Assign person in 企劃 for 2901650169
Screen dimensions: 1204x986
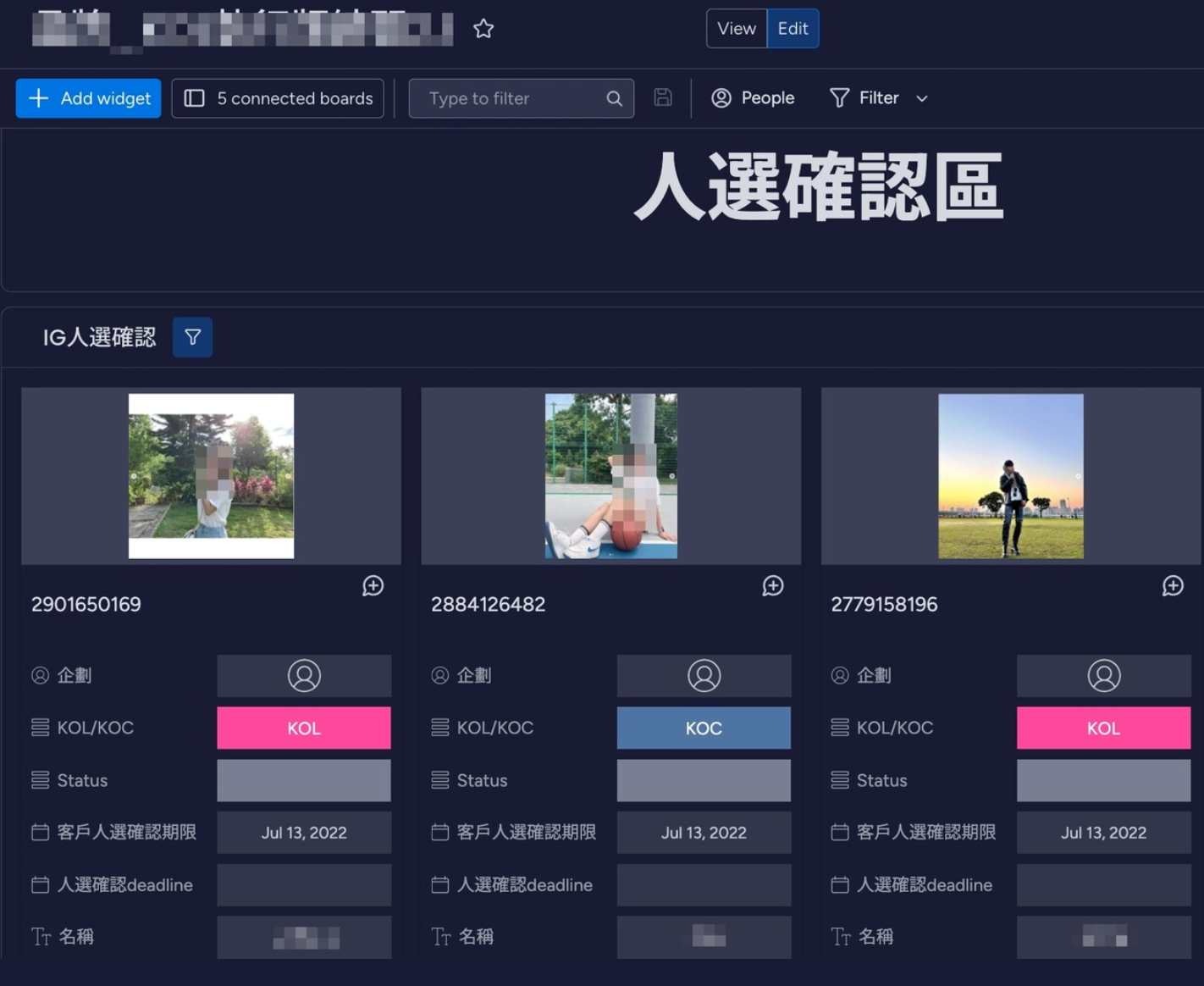[304, 676]
